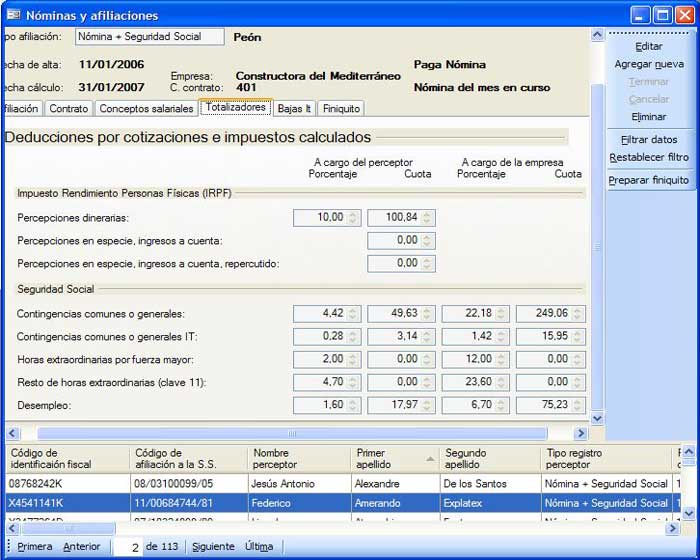
Task: Open the Finiquito tab
Action: 341,109
